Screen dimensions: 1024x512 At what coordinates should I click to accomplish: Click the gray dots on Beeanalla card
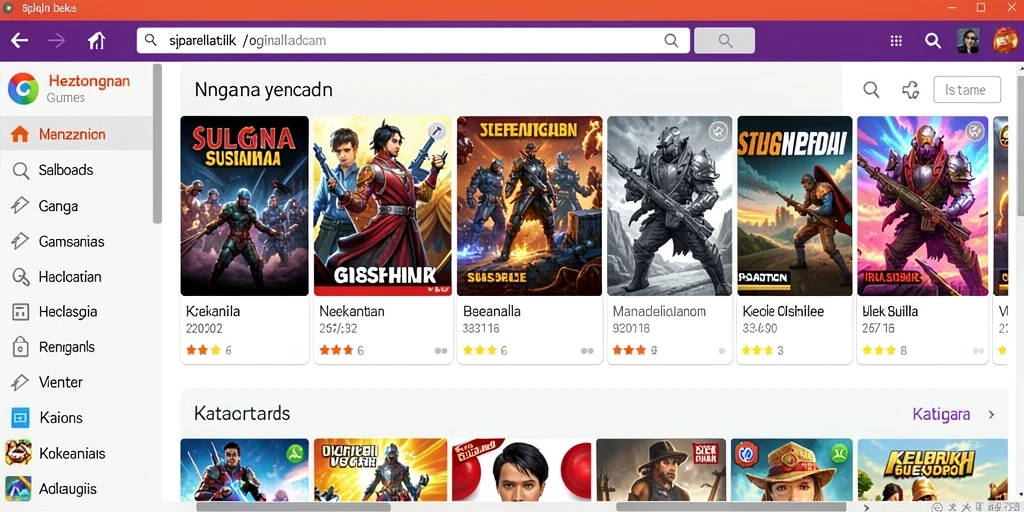pos(587,351)
